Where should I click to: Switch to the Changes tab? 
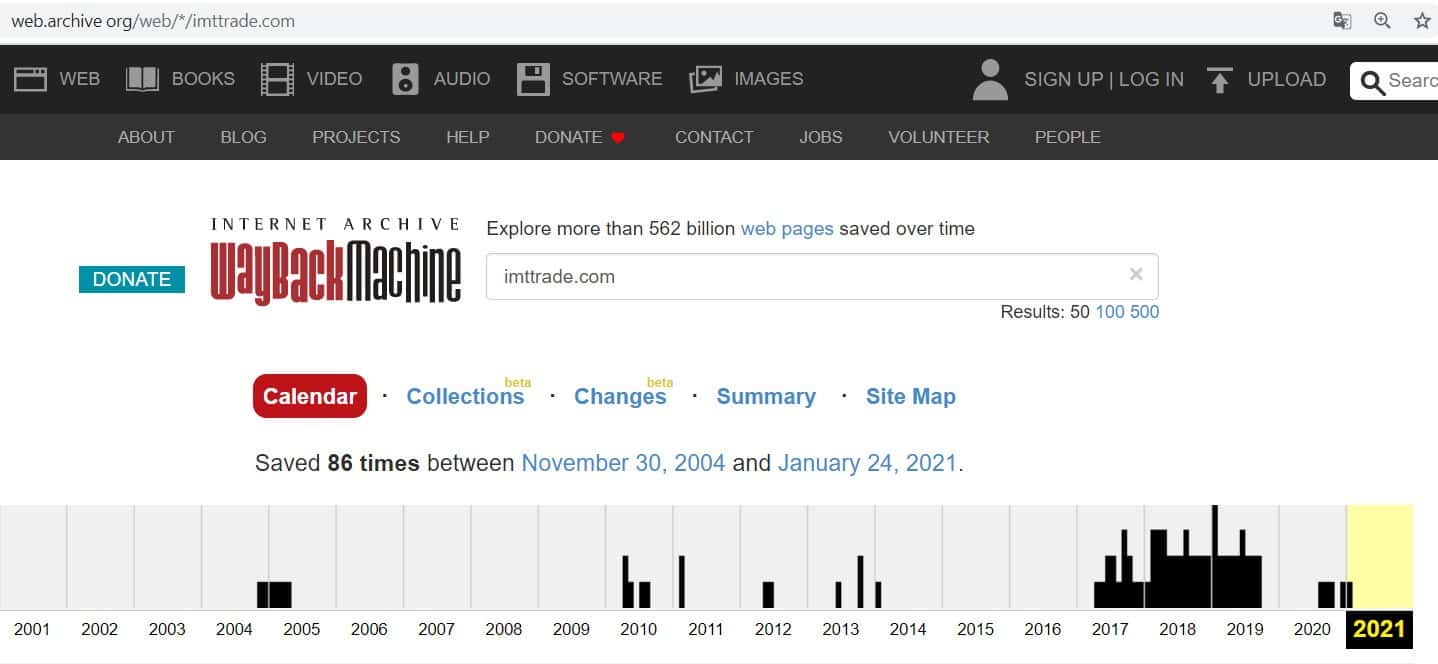pyautogui.click(x=620, y=396)
